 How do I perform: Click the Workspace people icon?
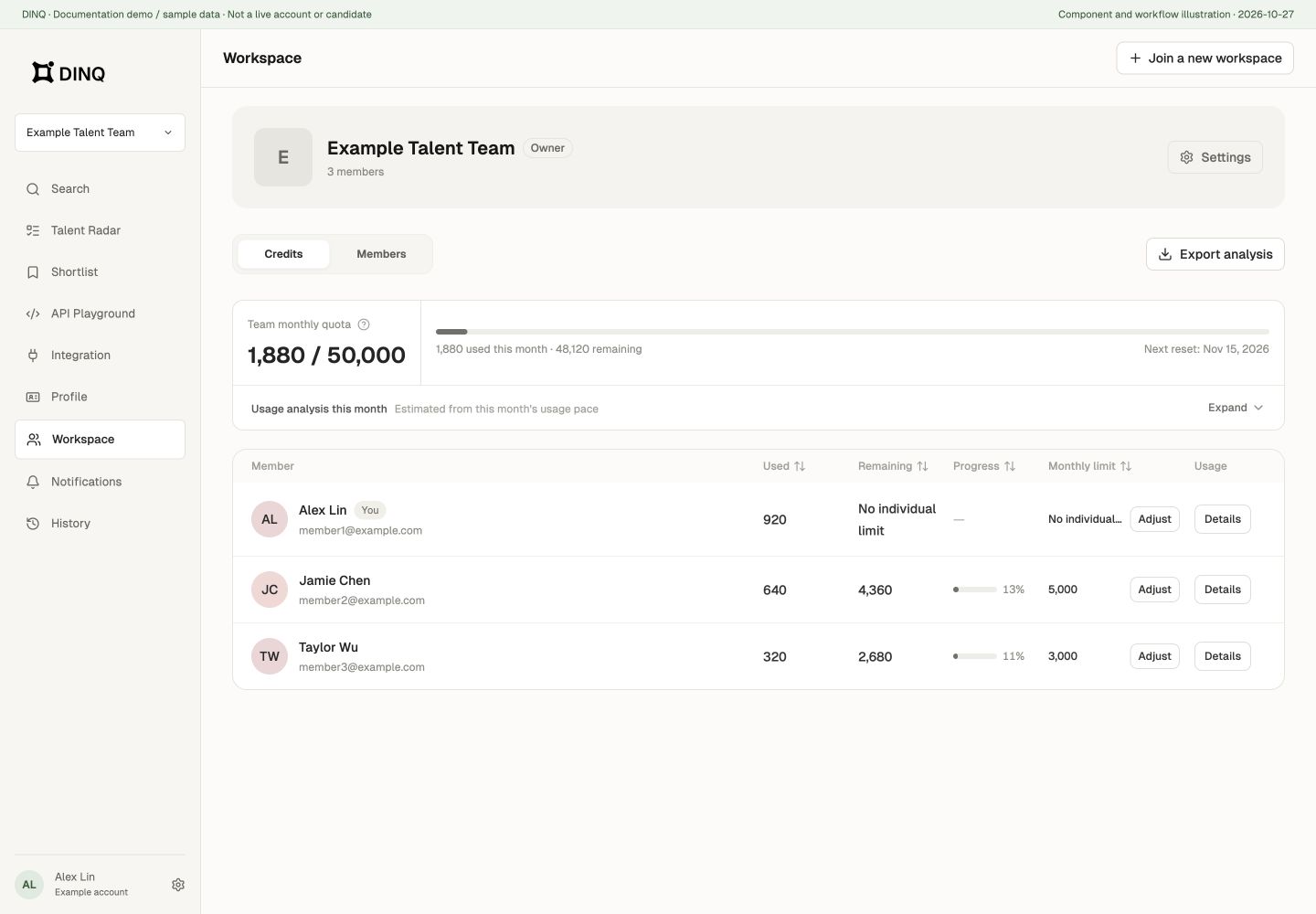tap(34, 440)
